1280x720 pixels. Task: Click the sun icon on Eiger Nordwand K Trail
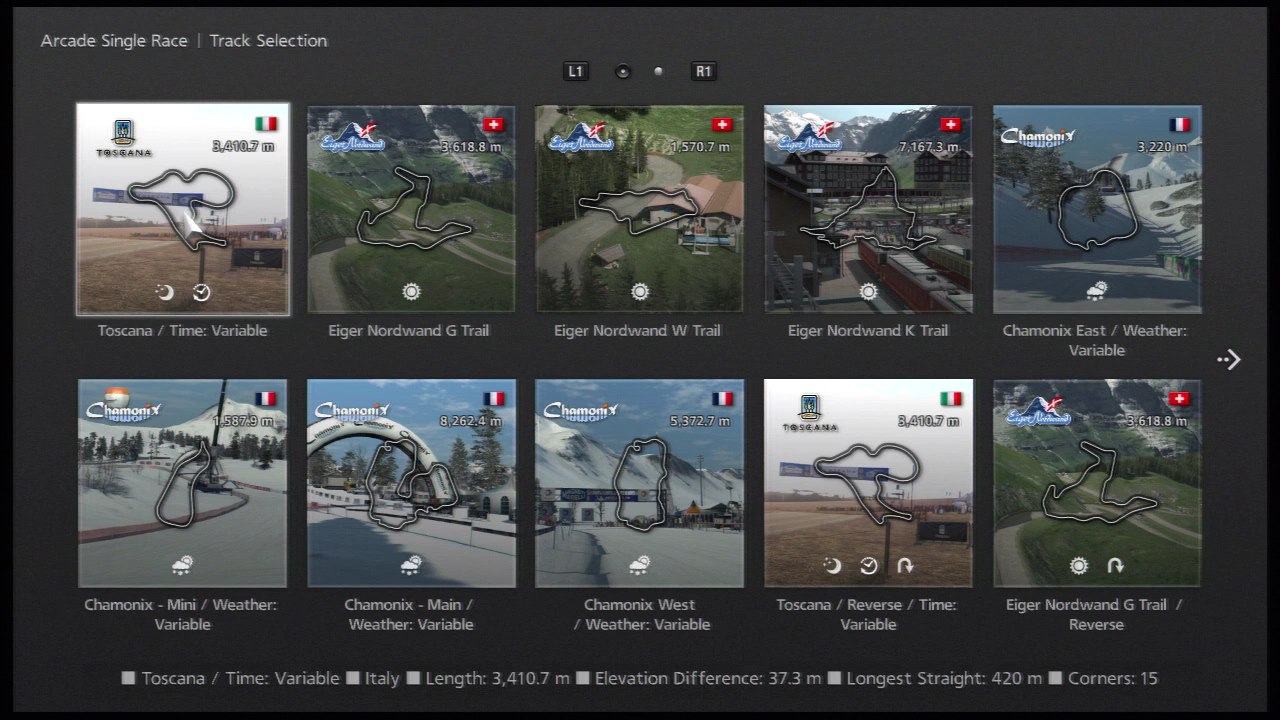(x=868, y=292)
